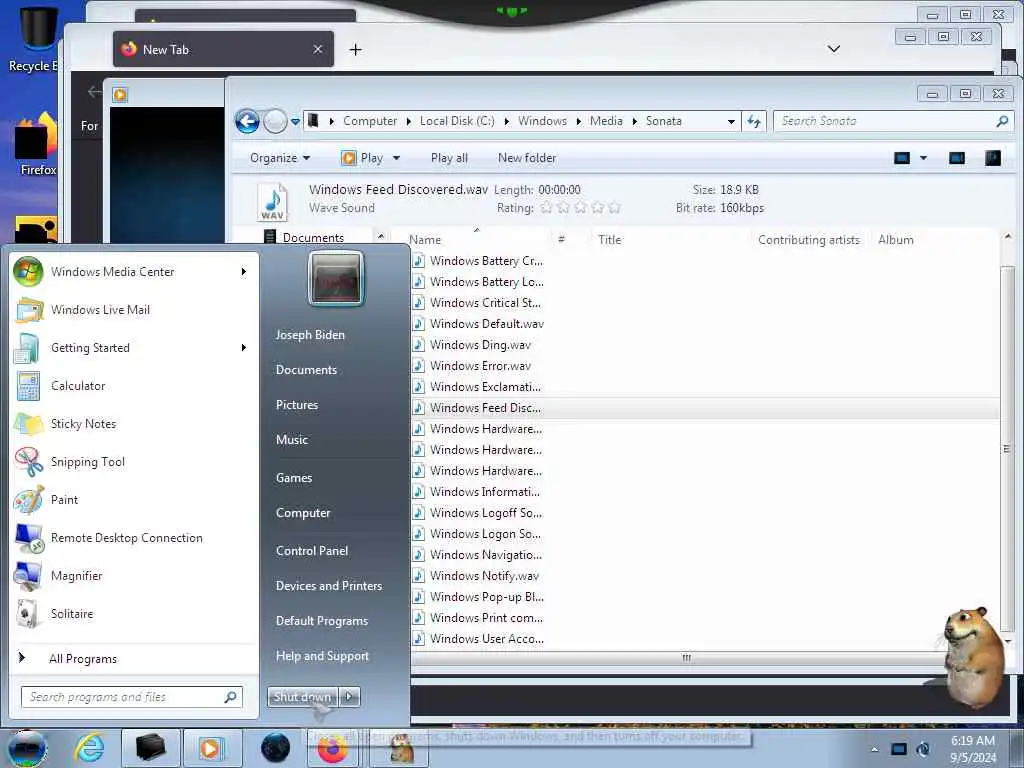Click Windows in the address breadcrumb
1024x768 pixels.
click(542, 121)
